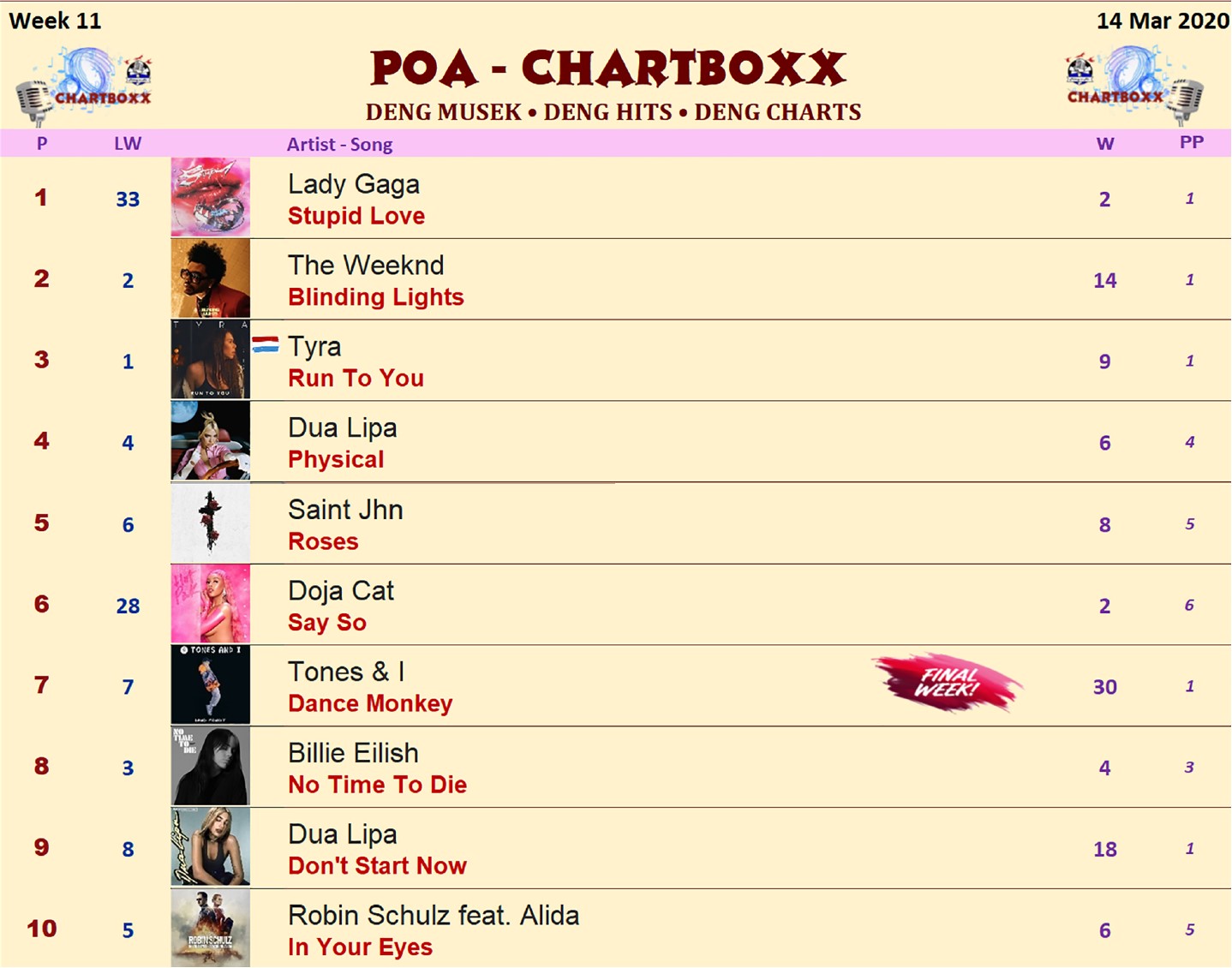The height and width of the screenshot is (968, 1232).
Task: Click the POA - CHARTBOXX title heading
Action: [608, 69]
